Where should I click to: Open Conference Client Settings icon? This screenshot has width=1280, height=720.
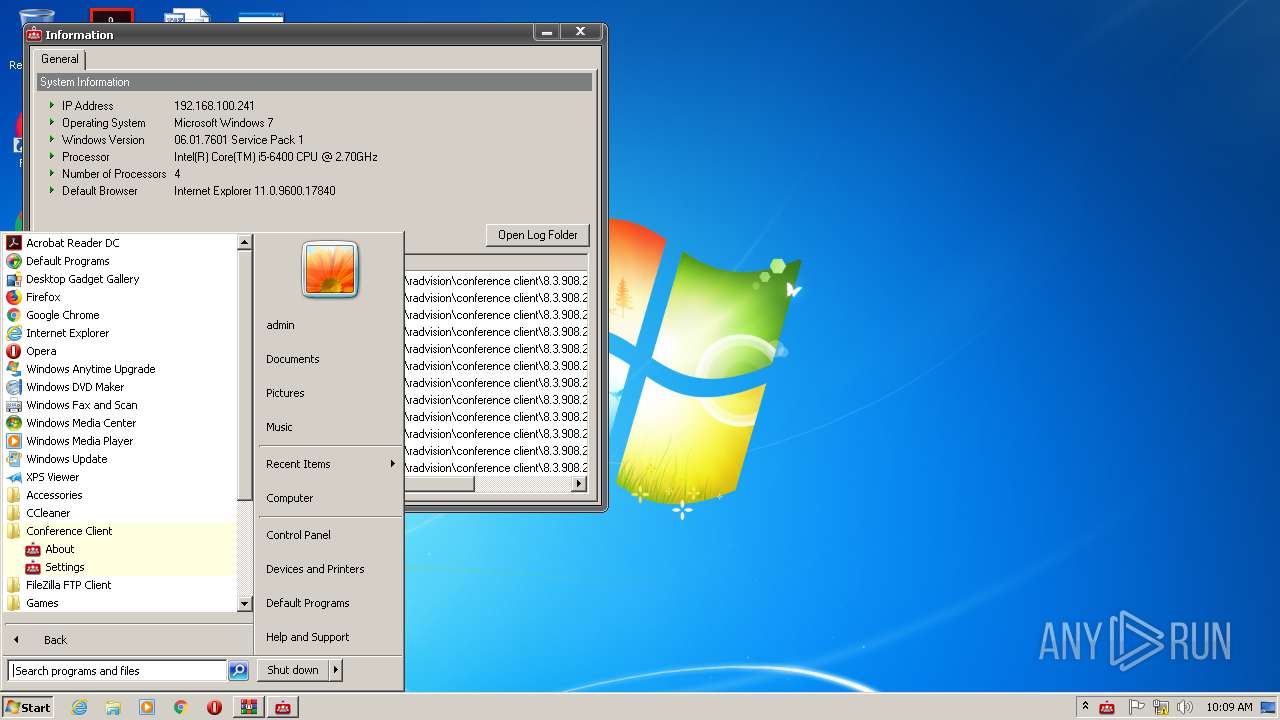(33, 567)
